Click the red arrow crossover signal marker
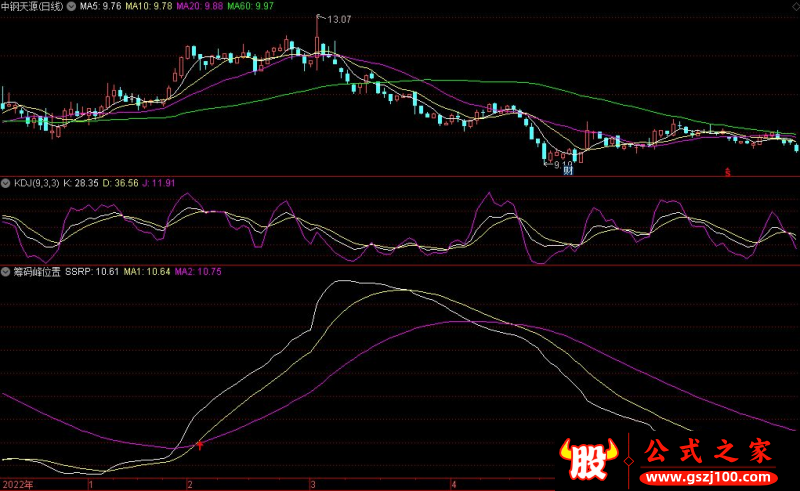This screenshot has height=491, width=800. (x=199, y=444)
